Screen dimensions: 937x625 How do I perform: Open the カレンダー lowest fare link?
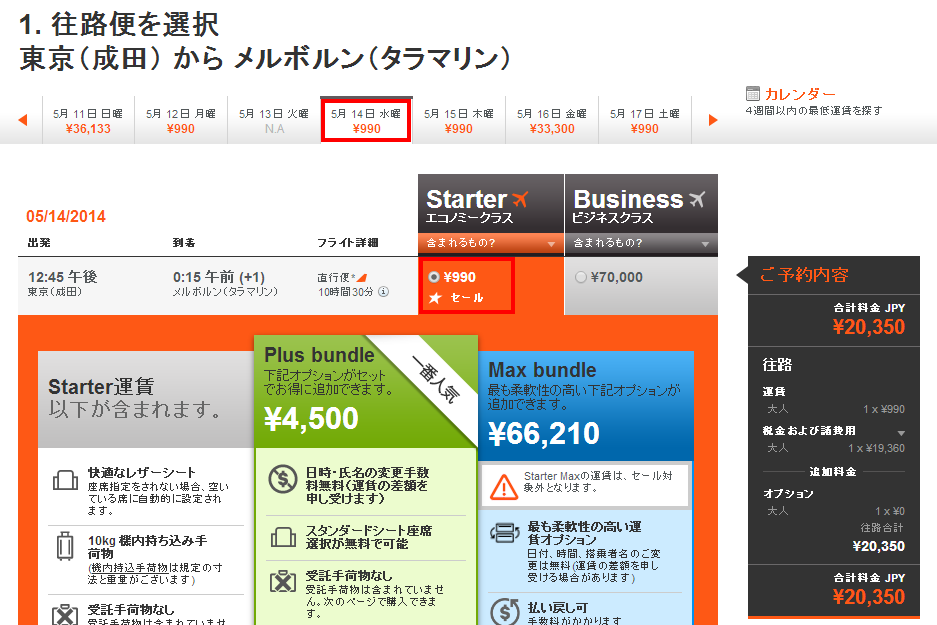pos(800,94)
